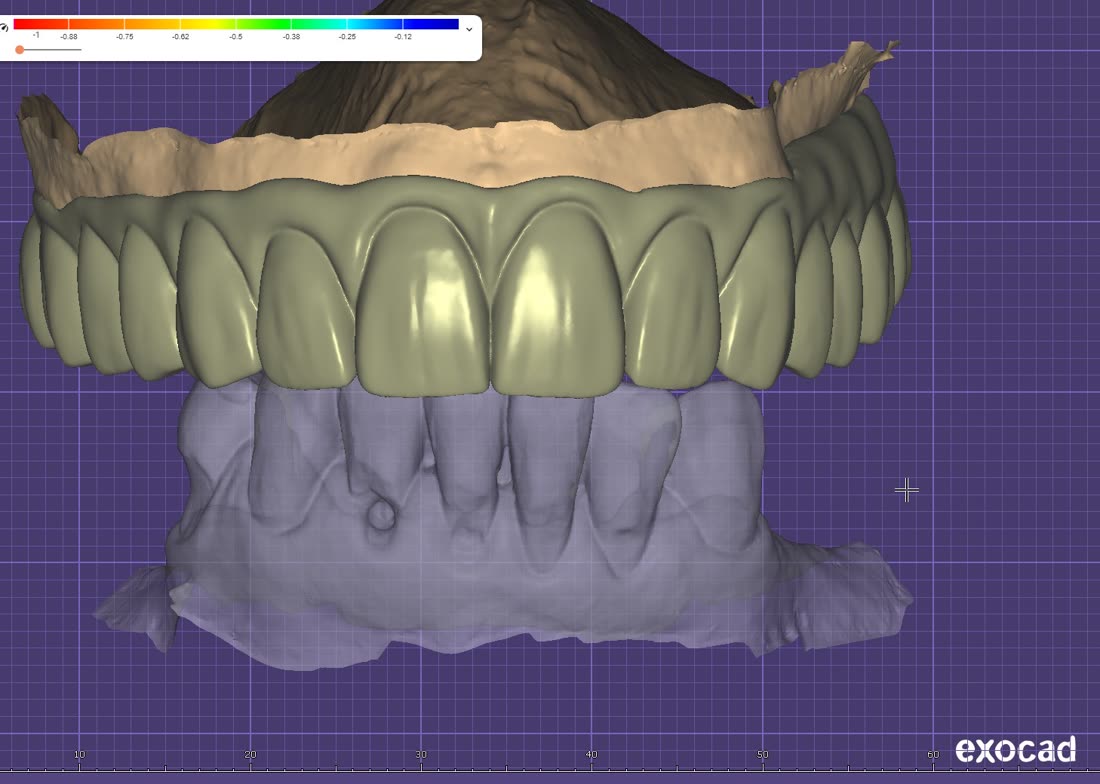Click the -0.38 scale label
This screenshot has height=784, width=1100.
point(291,37)
